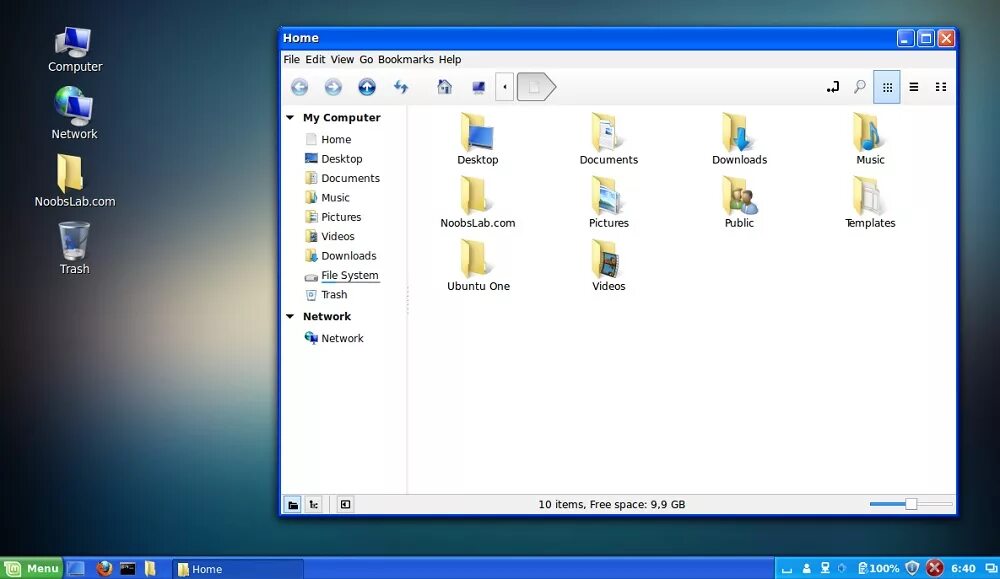Select File System in the sidebar
Image resolution: width=1000 pixels, height=579 pixels.
pos(343,275)
